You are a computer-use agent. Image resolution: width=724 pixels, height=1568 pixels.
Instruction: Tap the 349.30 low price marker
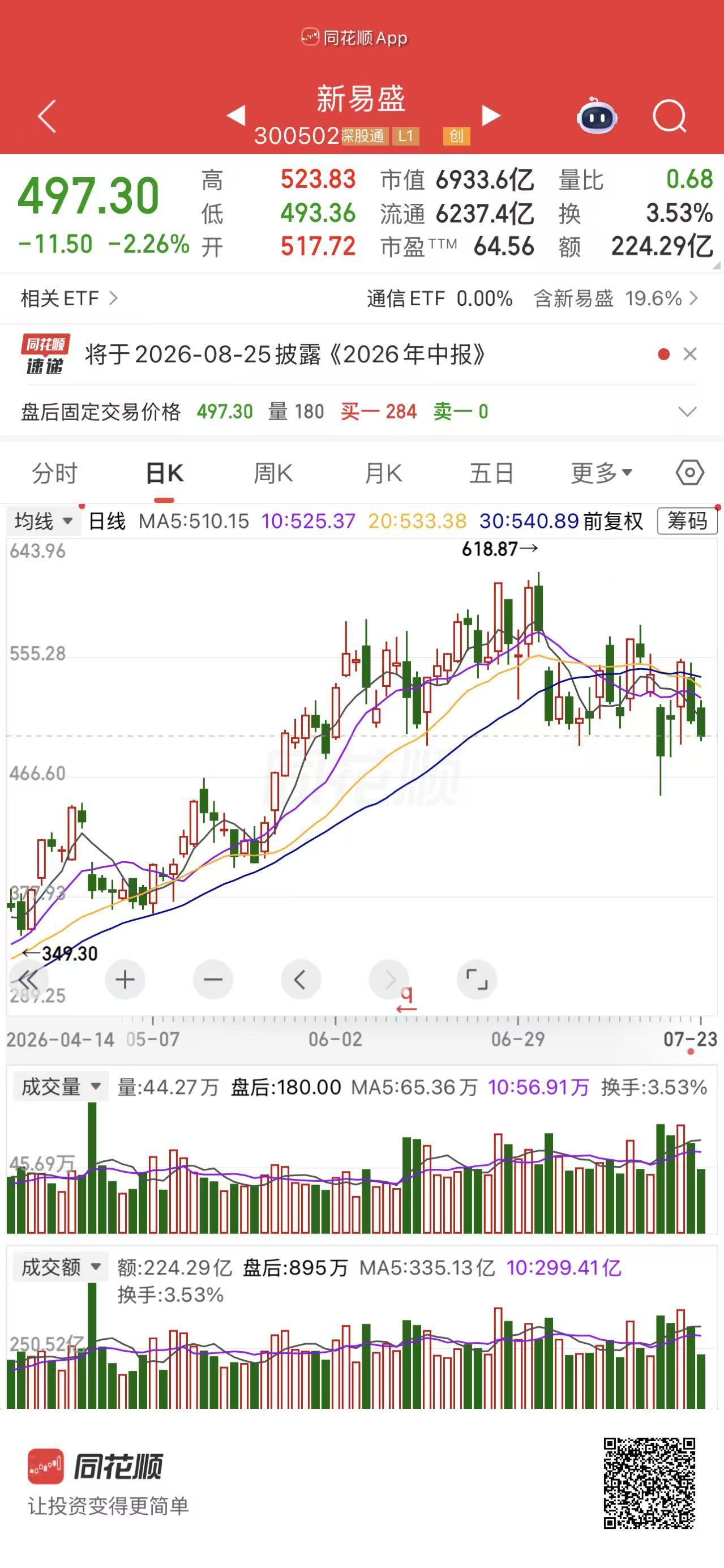tap(59, 953)
